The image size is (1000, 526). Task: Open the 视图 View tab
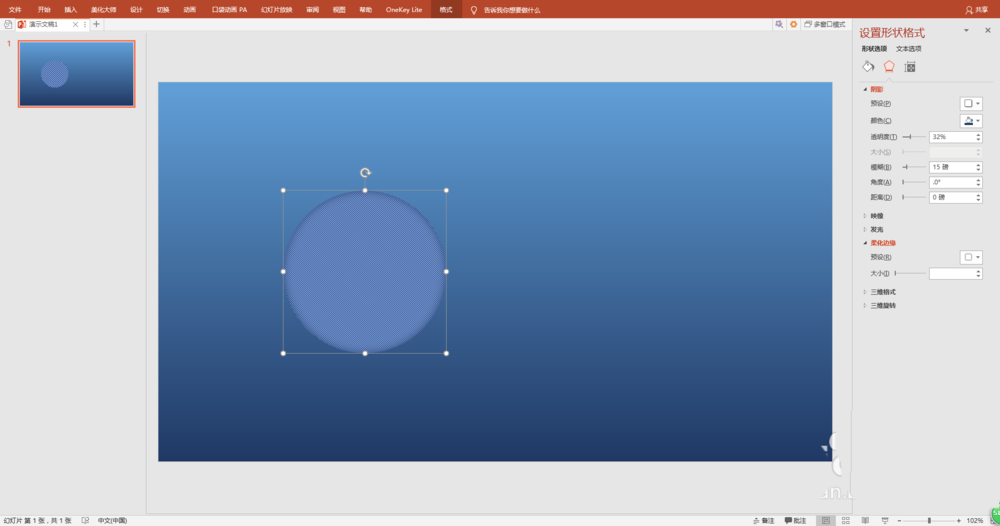point(339,10)
